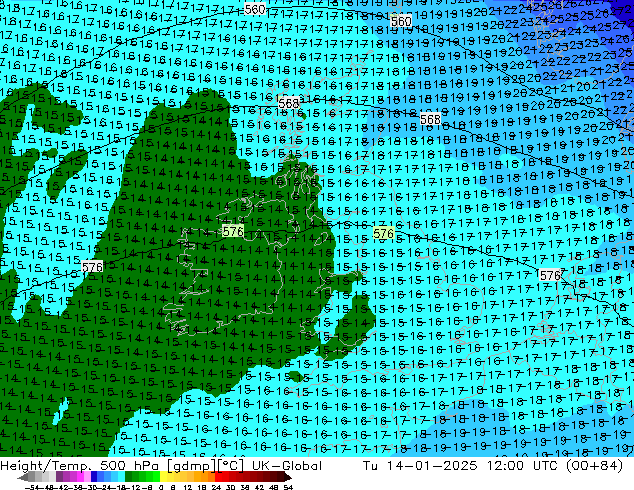Click the easternmost 576 contour label

coord(551,275)
